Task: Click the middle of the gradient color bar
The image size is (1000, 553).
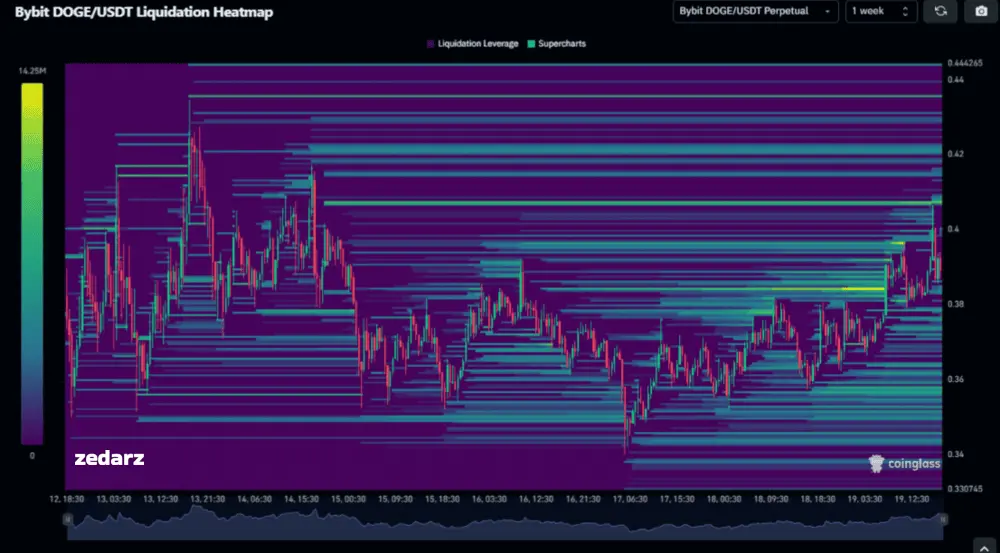Action: [x=32, y=263]
